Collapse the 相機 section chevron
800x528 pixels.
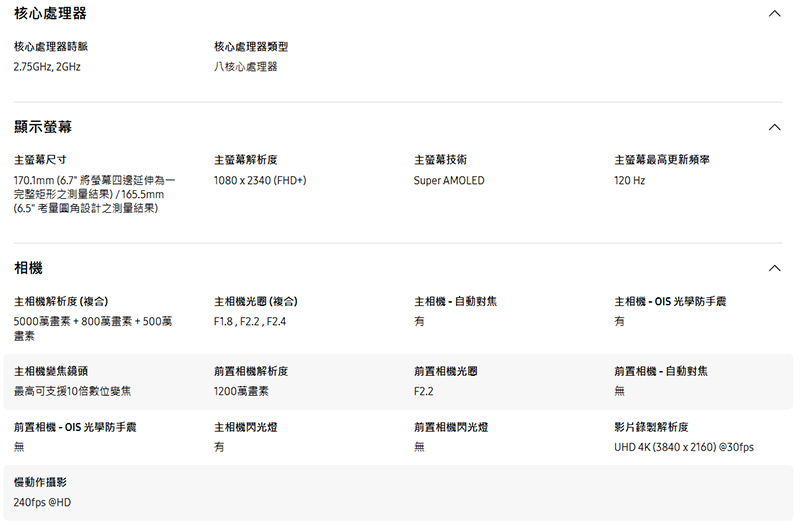[x=774, y=269]
